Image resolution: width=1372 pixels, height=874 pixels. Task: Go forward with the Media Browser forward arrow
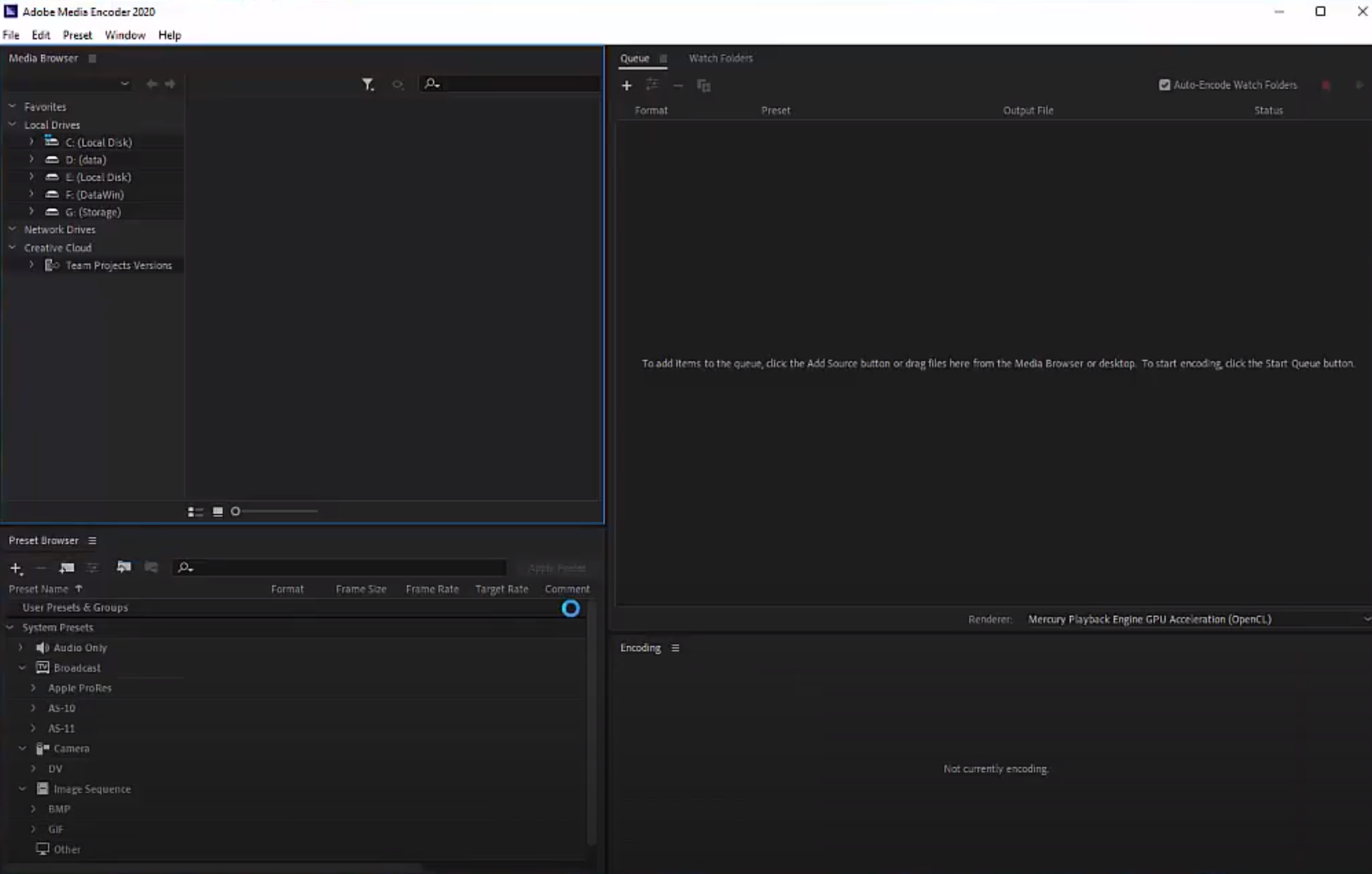170,84
